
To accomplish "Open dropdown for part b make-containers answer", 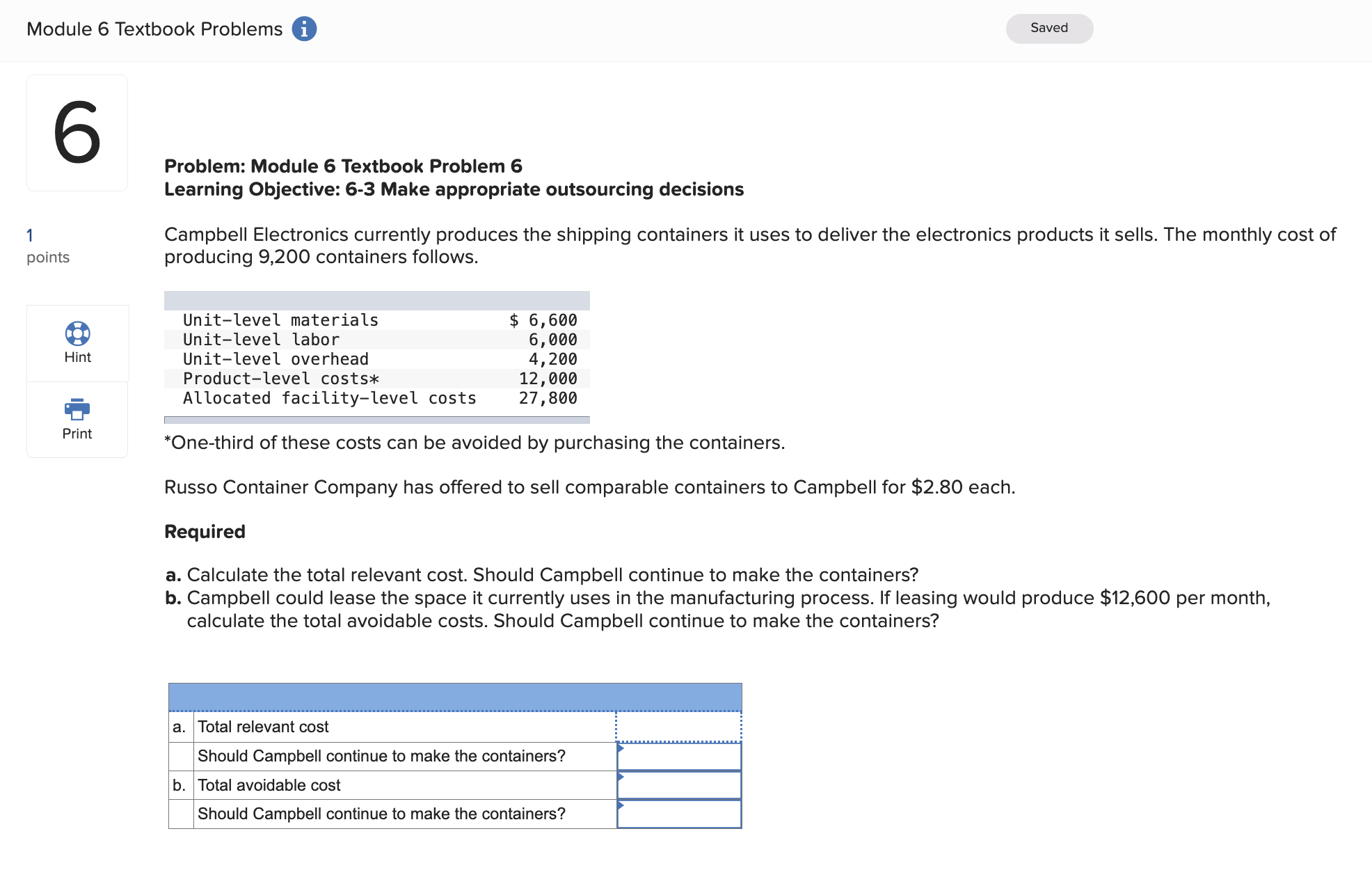I will click(x=678, y=814).
